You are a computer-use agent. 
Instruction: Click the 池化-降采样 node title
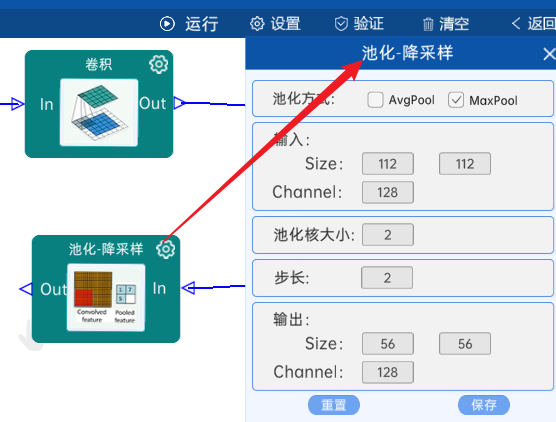[106, 249]
